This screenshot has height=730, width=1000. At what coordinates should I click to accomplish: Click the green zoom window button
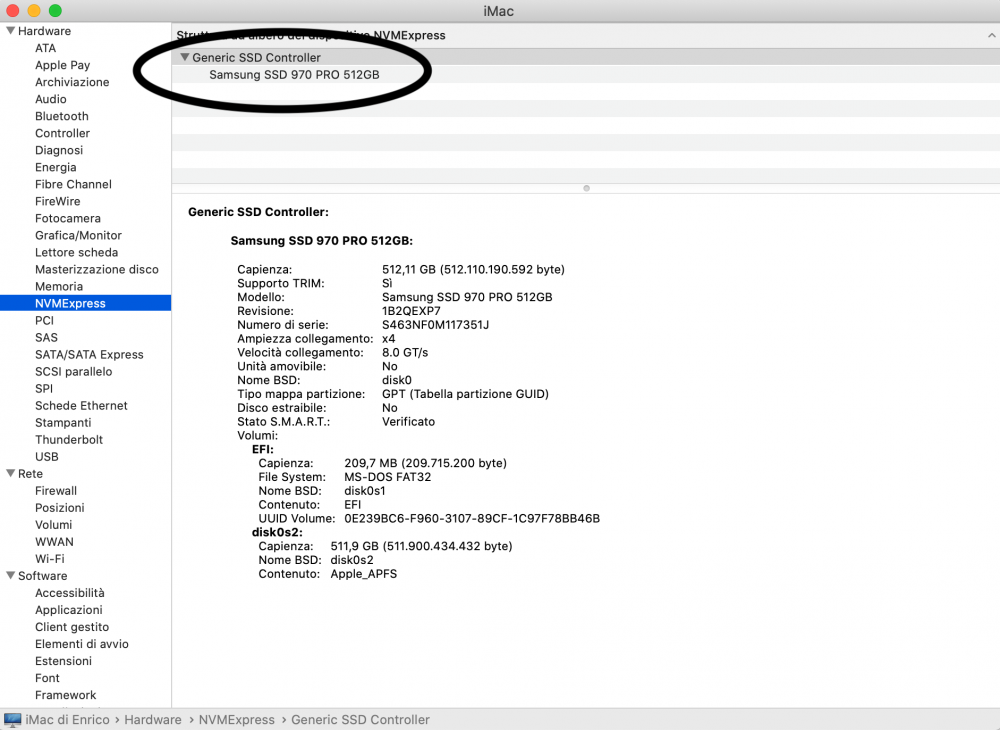[55, 11]
